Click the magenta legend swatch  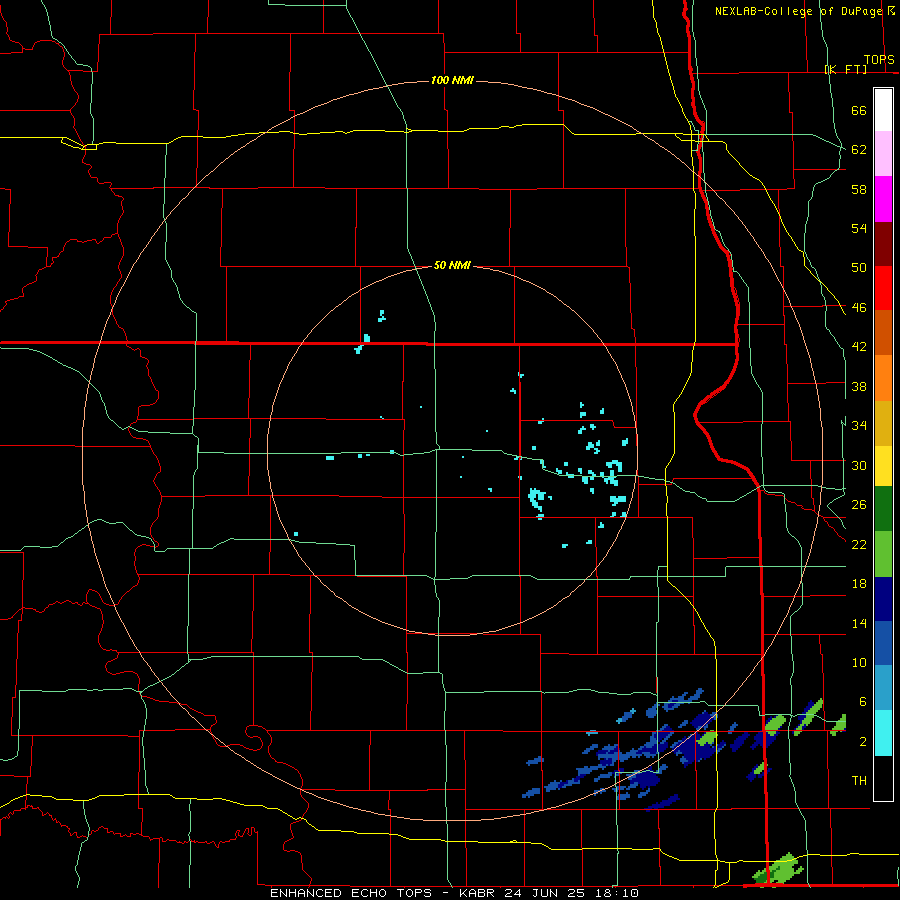[883, 199]
